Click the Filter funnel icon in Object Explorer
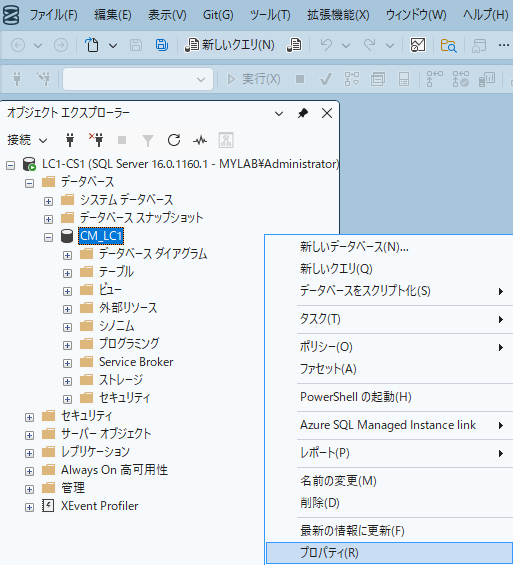The image size is (513, 565). click(x=148, y=140)
